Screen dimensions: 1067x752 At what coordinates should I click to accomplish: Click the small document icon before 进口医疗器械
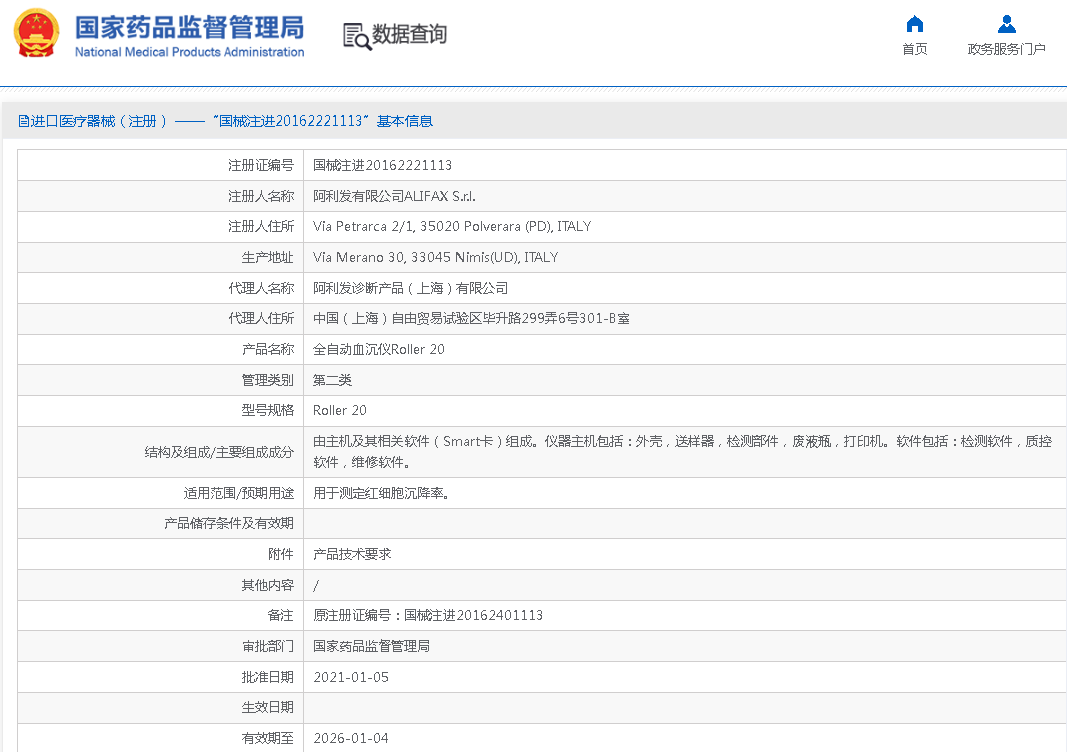23,121
